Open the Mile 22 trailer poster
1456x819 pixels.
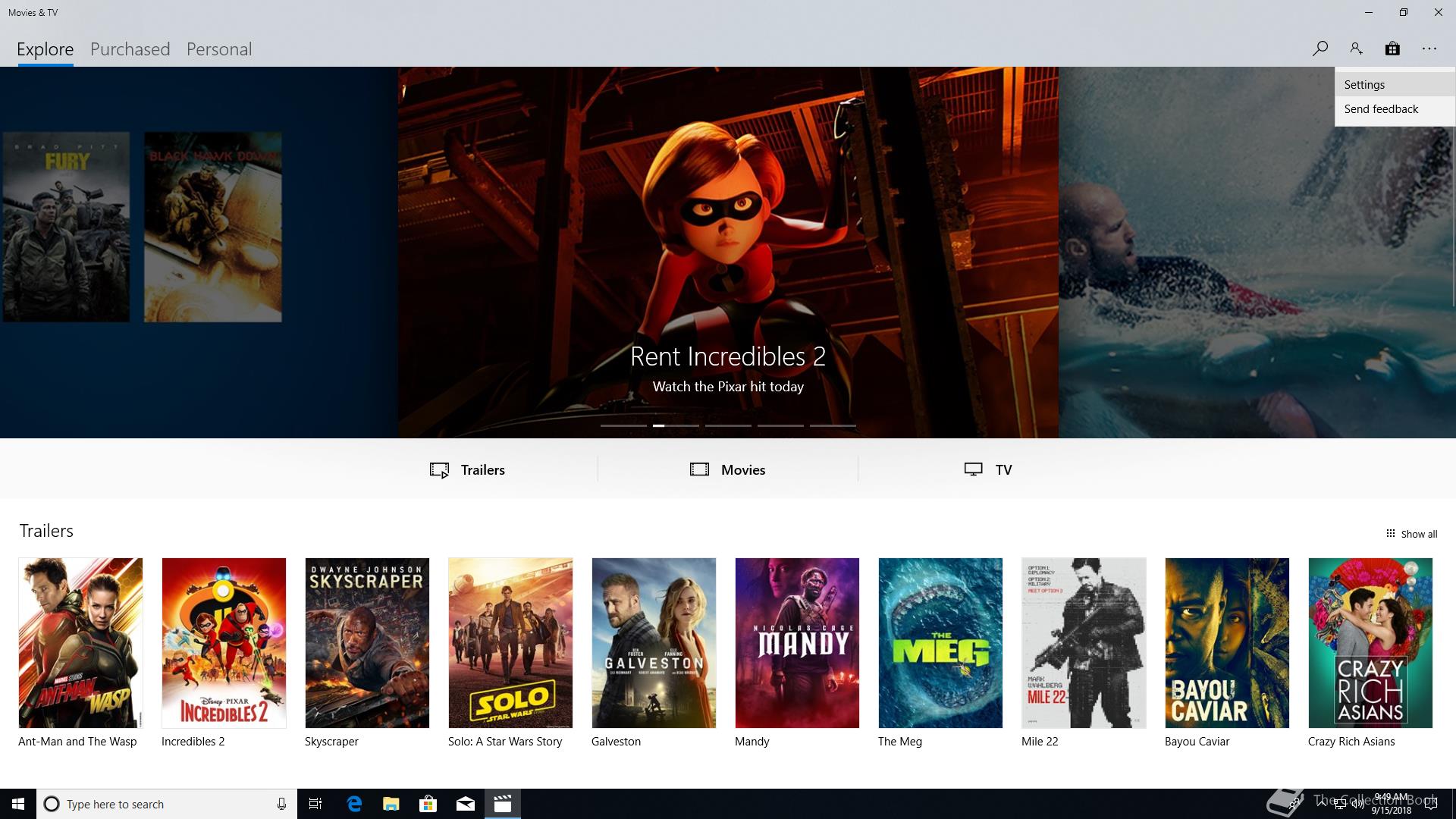(1084, 643)
